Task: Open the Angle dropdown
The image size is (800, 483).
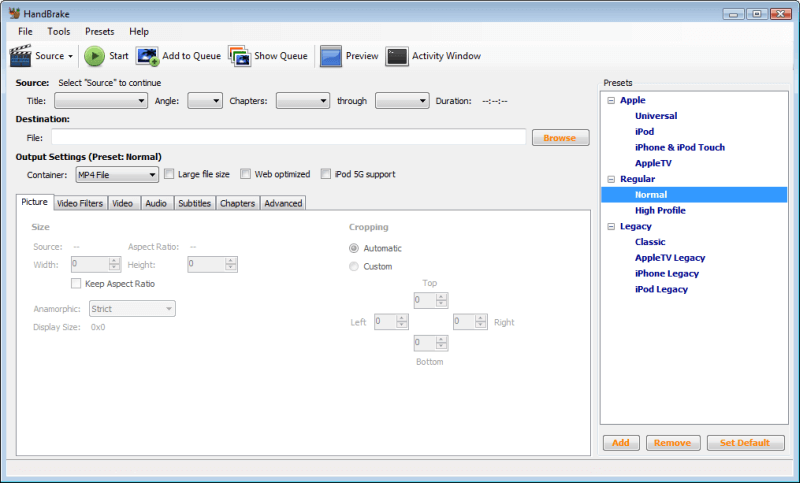Action: click(x=205, y=101)
